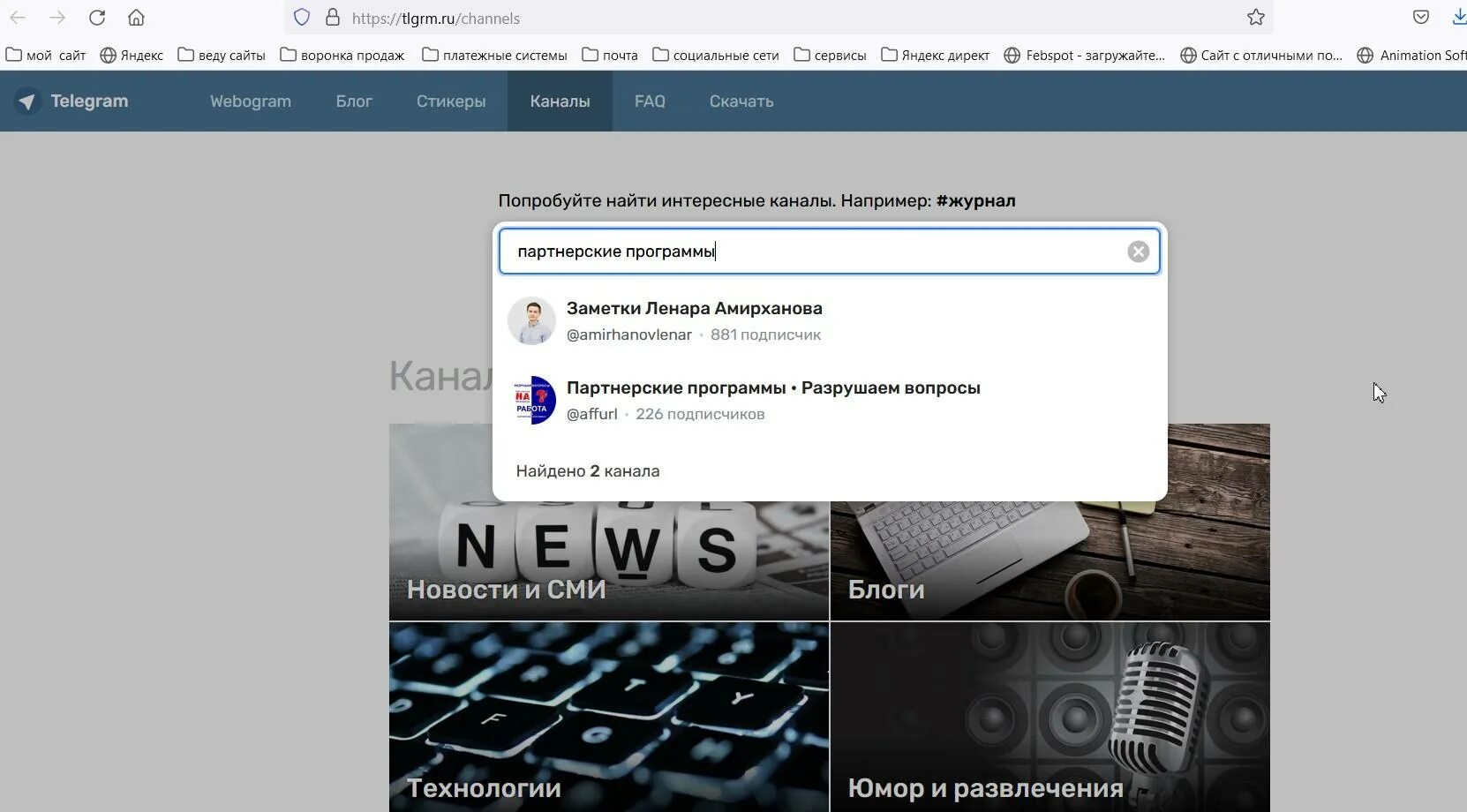Click the browser back arrow
The width and height of the screenshot is (1467, 812).
click(18, 18)
